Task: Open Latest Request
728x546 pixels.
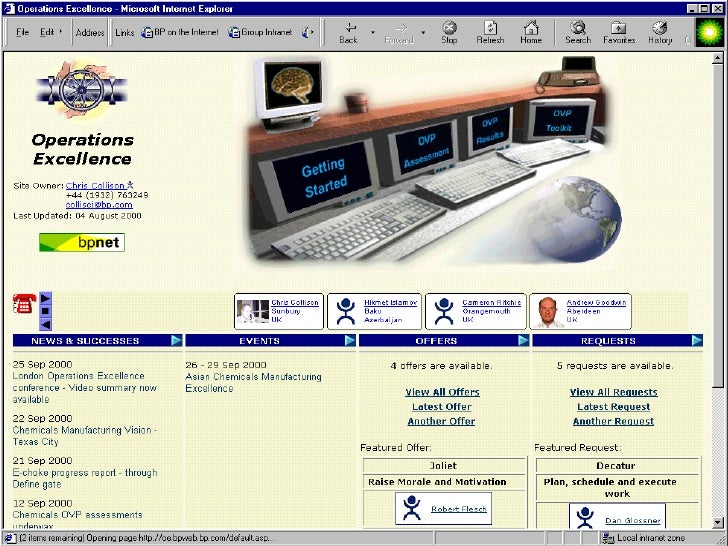Action: (x=613, y=407)
